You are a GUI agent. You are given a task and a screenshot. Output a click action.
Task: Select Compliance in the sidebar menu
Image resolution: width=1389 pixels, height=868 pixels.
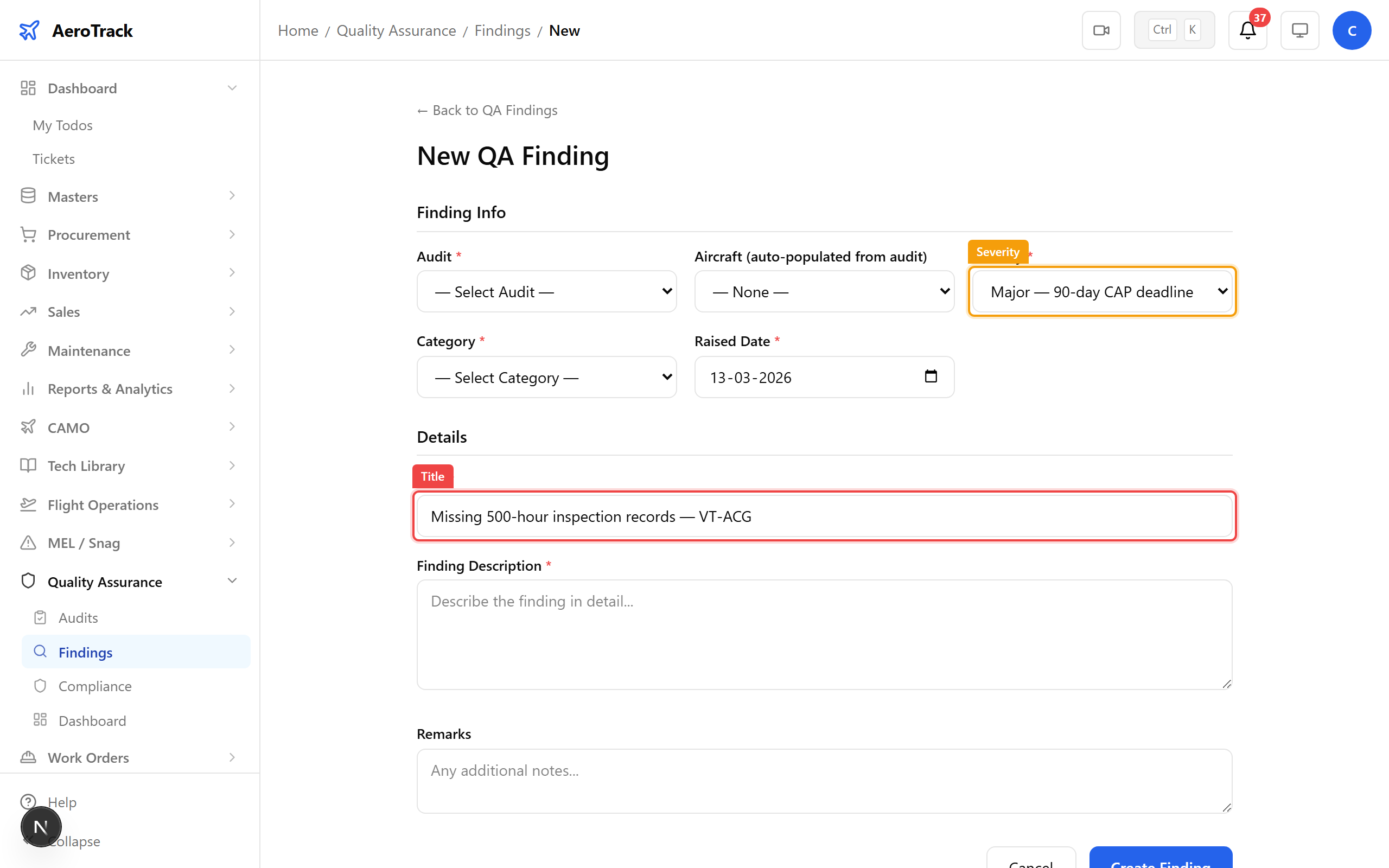(x=95, y=685)
